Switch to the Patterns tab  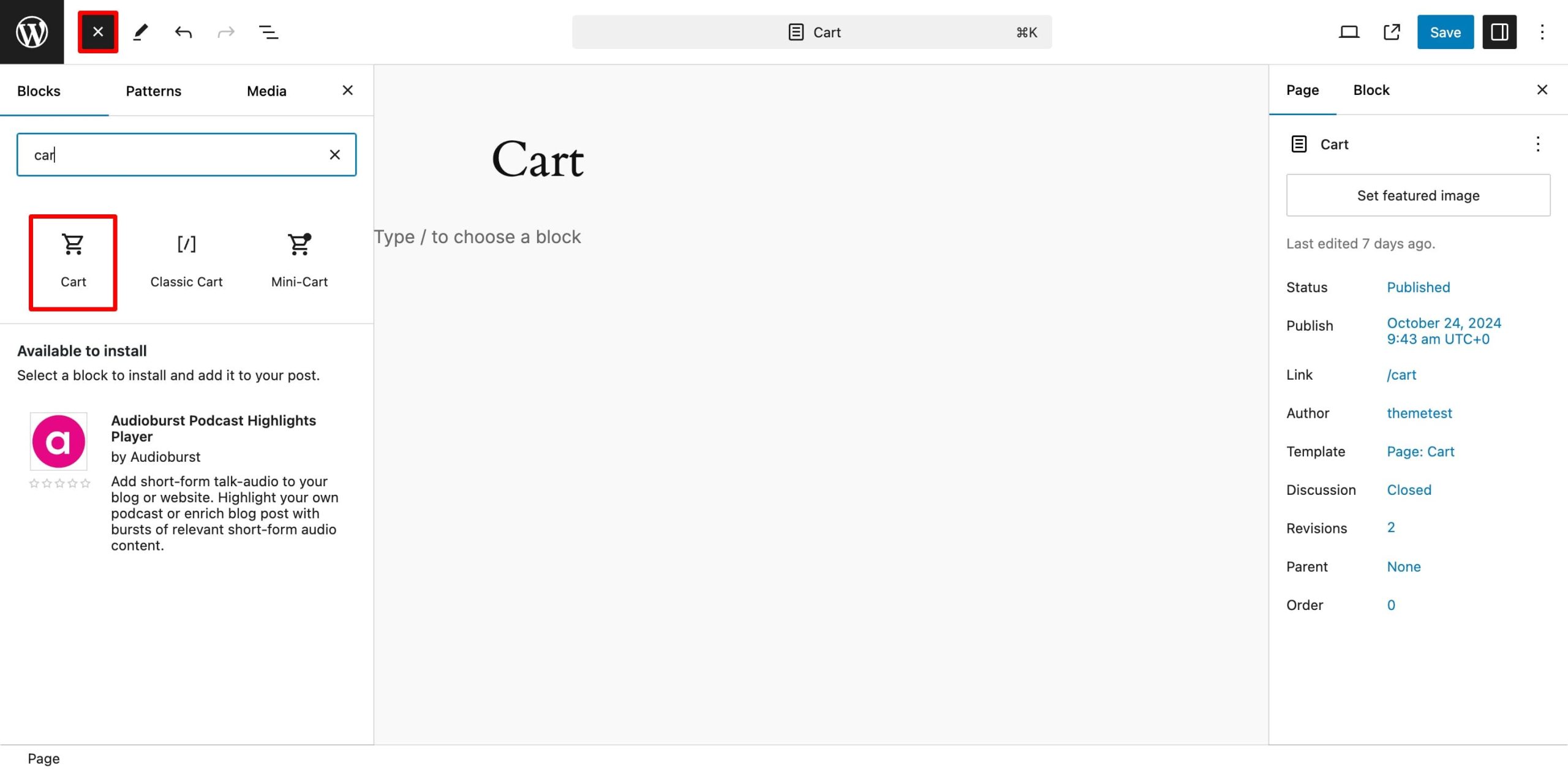pyautogui.click(x=154, y=90)
